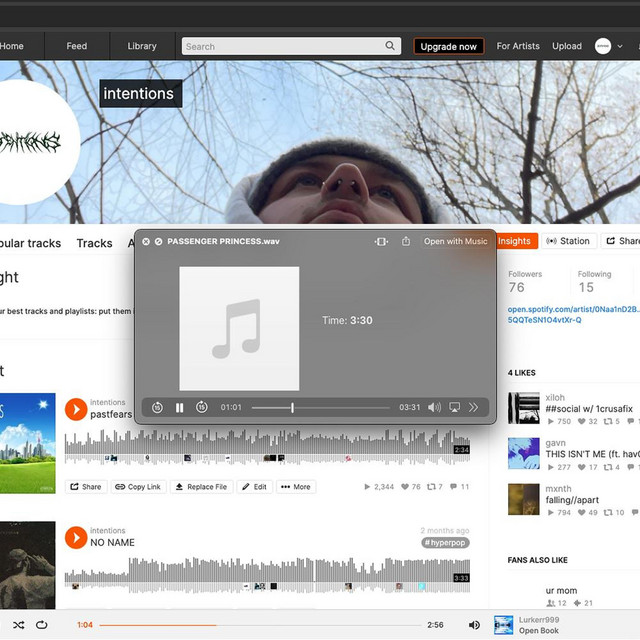The width and height of the screenshot is (640, 640).
Task: Switch to the Tracks tab
Action: pos(94,243)
